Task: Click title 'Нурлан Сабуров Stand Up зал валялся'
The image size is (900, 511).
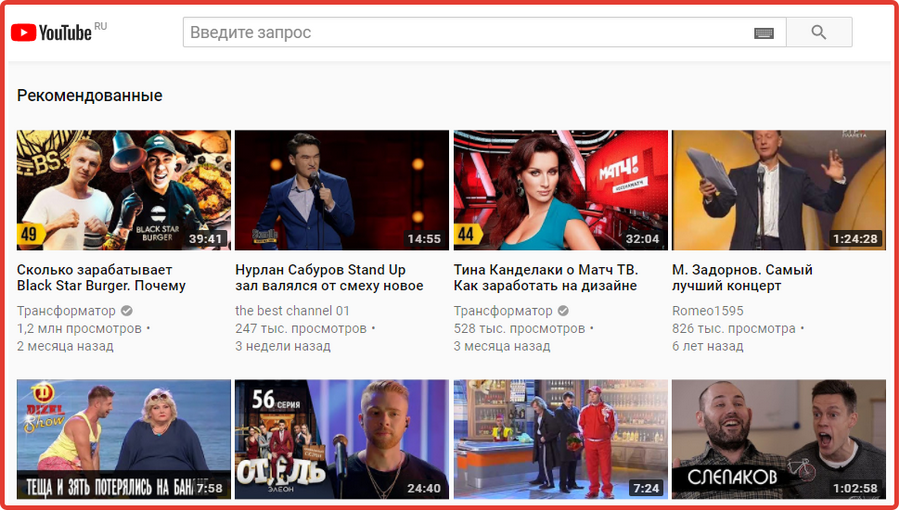Action: (x=329, y=278)
